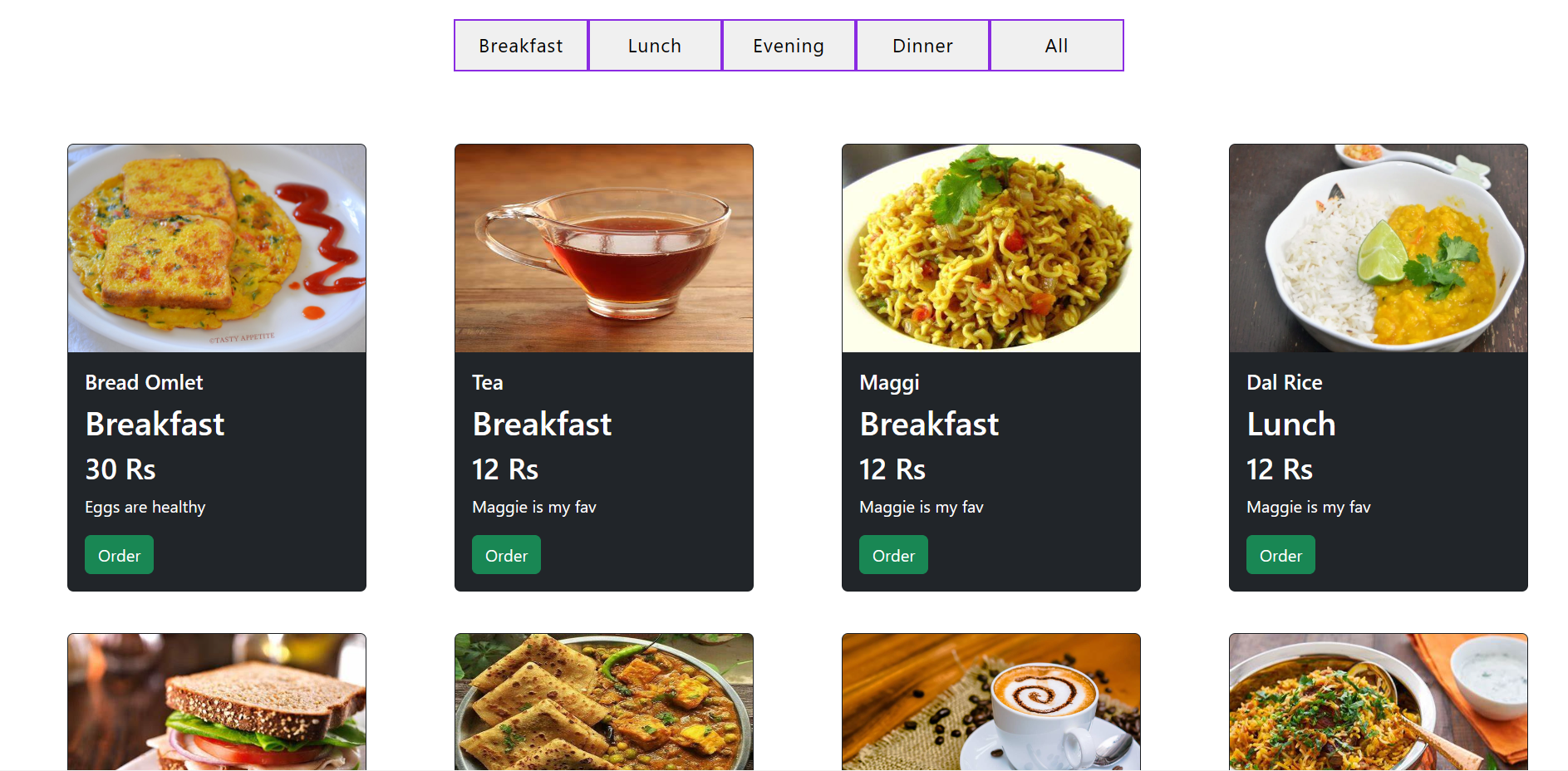Show Dinner items tab
Image resolution: width=1568 pixels, height=771 pixels.
(922, 46)
